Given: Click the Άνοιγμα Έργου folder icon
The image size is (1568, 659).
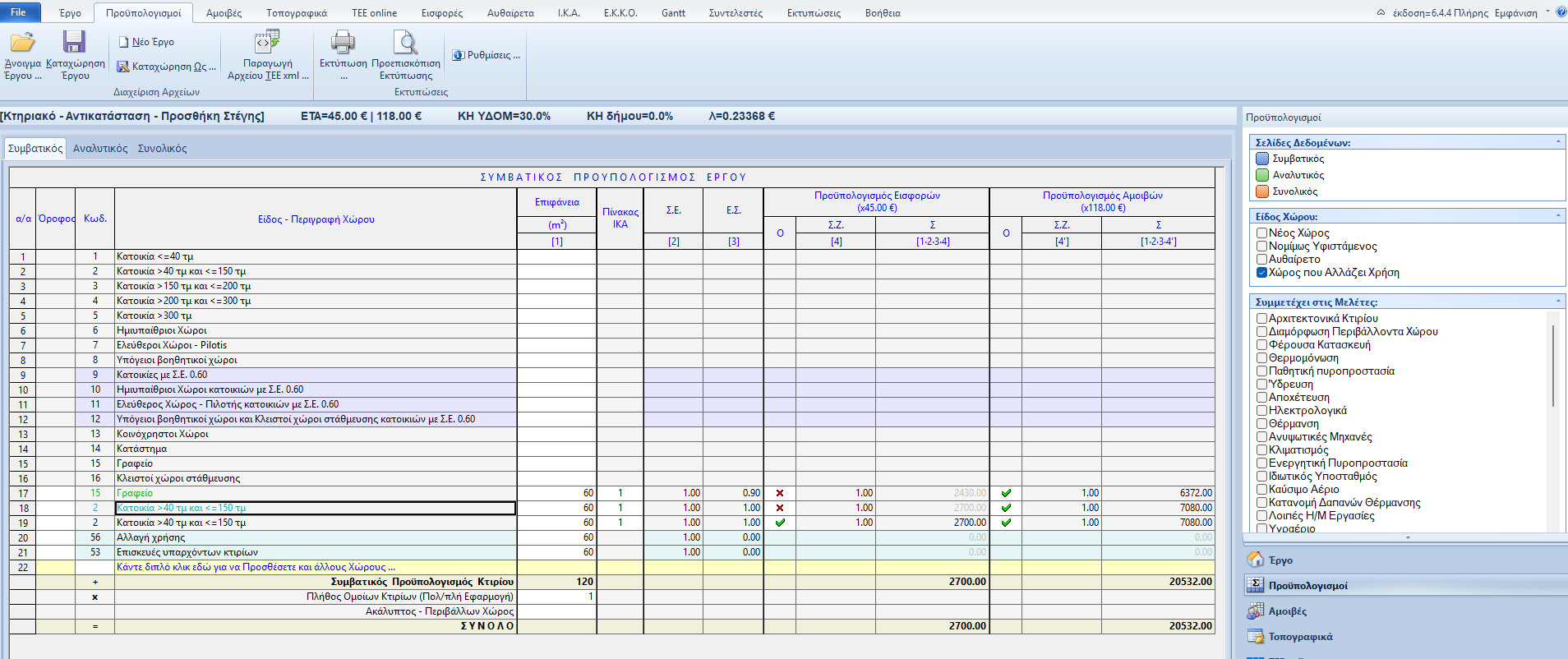Looking at the screenshot, I should click(x=22, y=43).
